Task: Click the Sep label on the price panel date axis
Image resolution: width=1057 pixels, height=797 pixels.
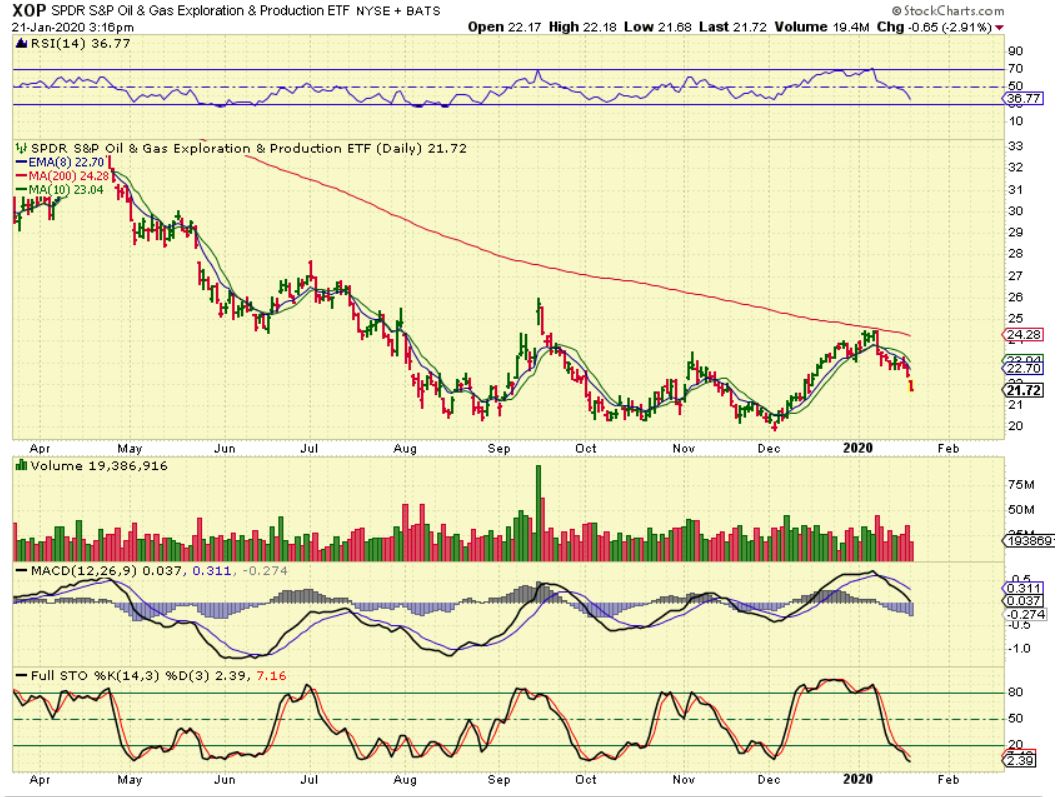Action: 499,448
